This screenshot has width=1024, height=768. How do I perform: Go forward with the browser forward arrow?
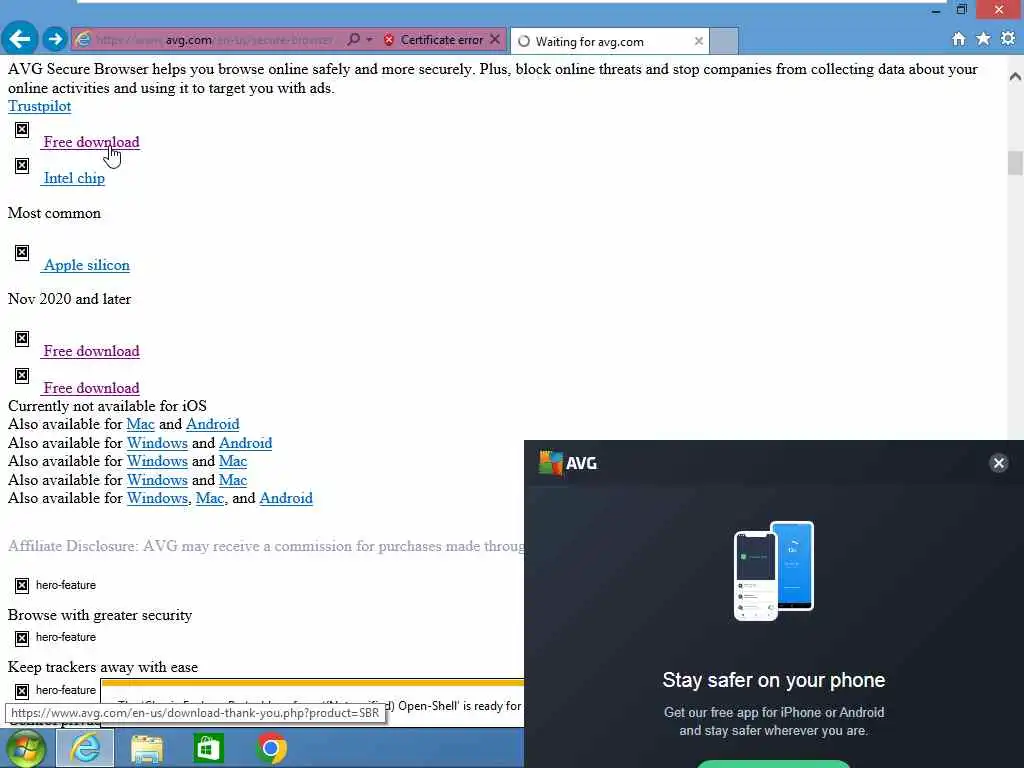55,39
